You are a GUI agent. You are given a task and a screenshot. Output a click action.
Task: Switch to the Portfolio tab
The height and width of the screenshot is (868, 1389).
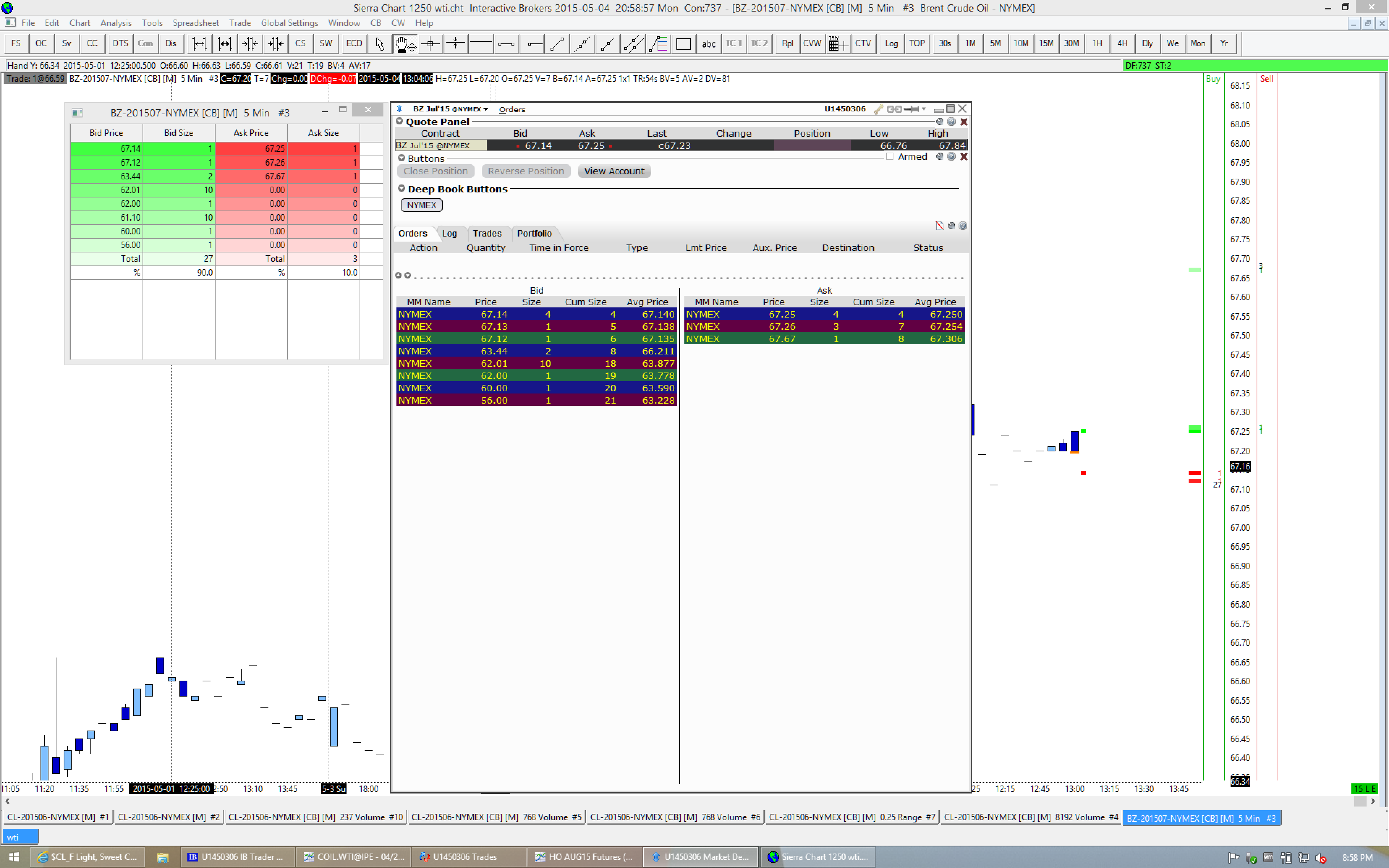pos(534,233)
